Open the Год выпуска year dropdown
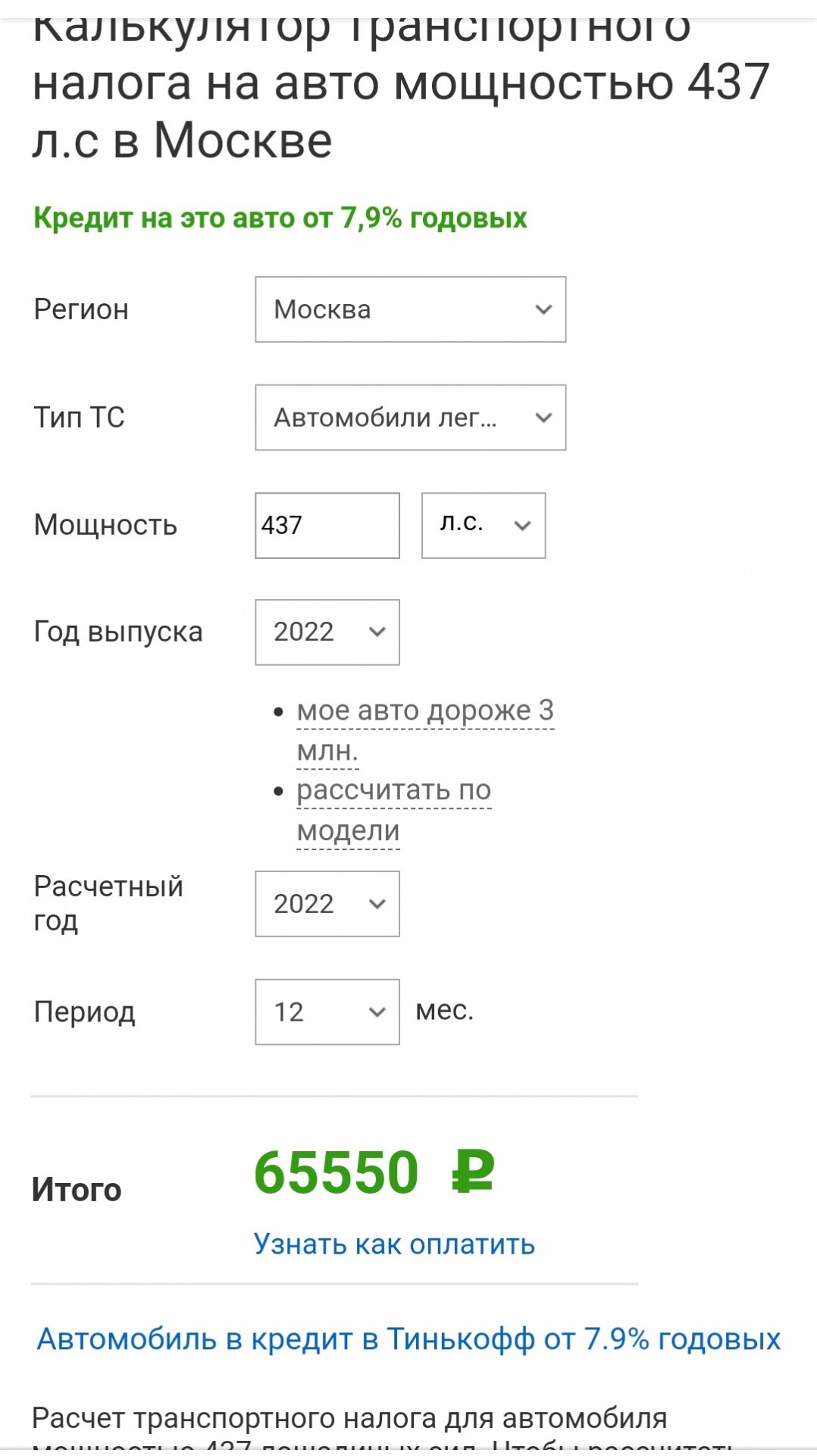Image resolution: width=817 pixels, height=1456 pixels. pyautogui.click(x=327, y=632)
